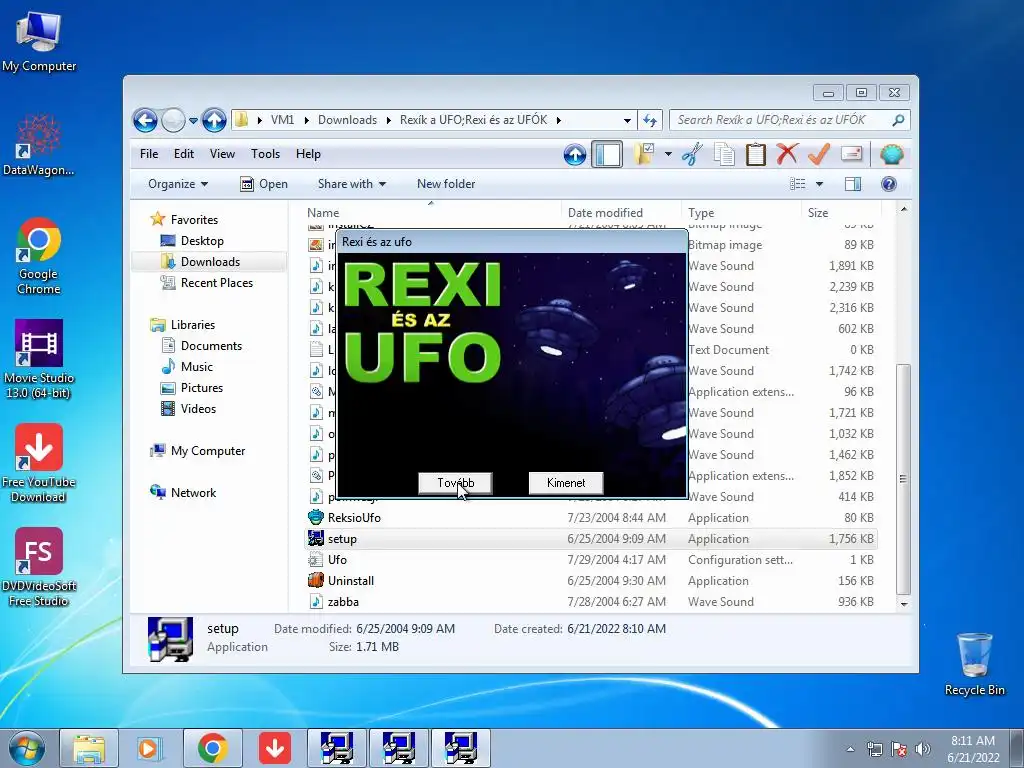Click the blue Help question mark icon
This screenshot has height=768, width=1024.
click(x=889, y=184)
